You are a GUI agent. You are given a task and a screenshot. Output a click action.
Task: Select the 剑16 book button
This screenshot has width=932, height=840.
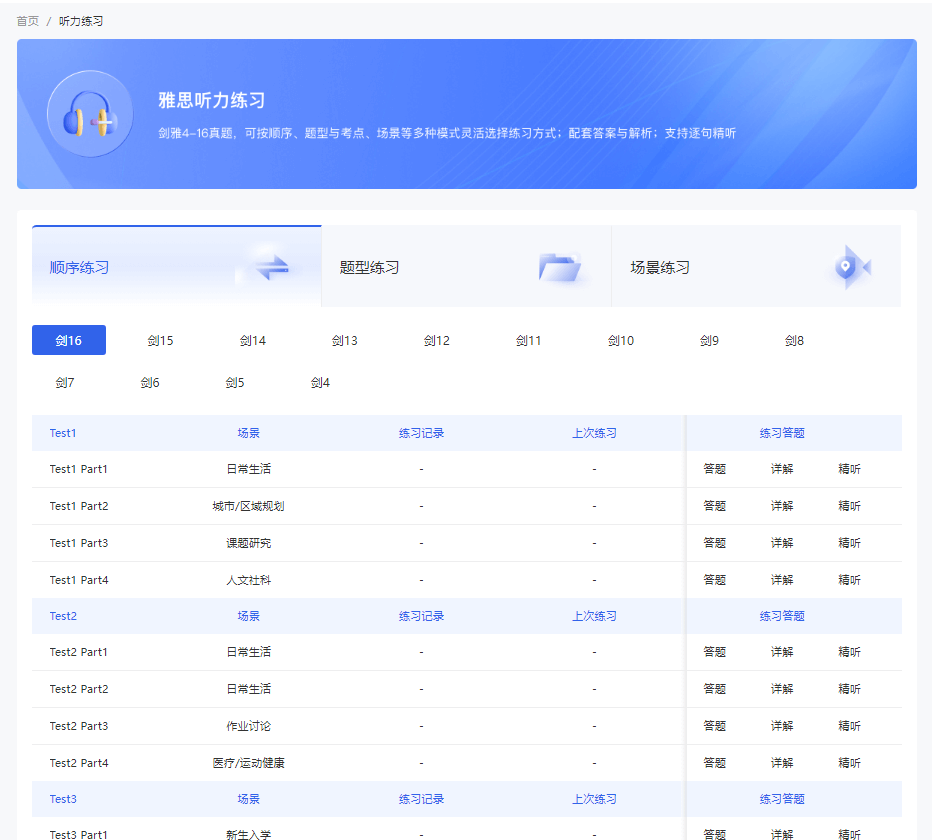(x=69, y=340)
